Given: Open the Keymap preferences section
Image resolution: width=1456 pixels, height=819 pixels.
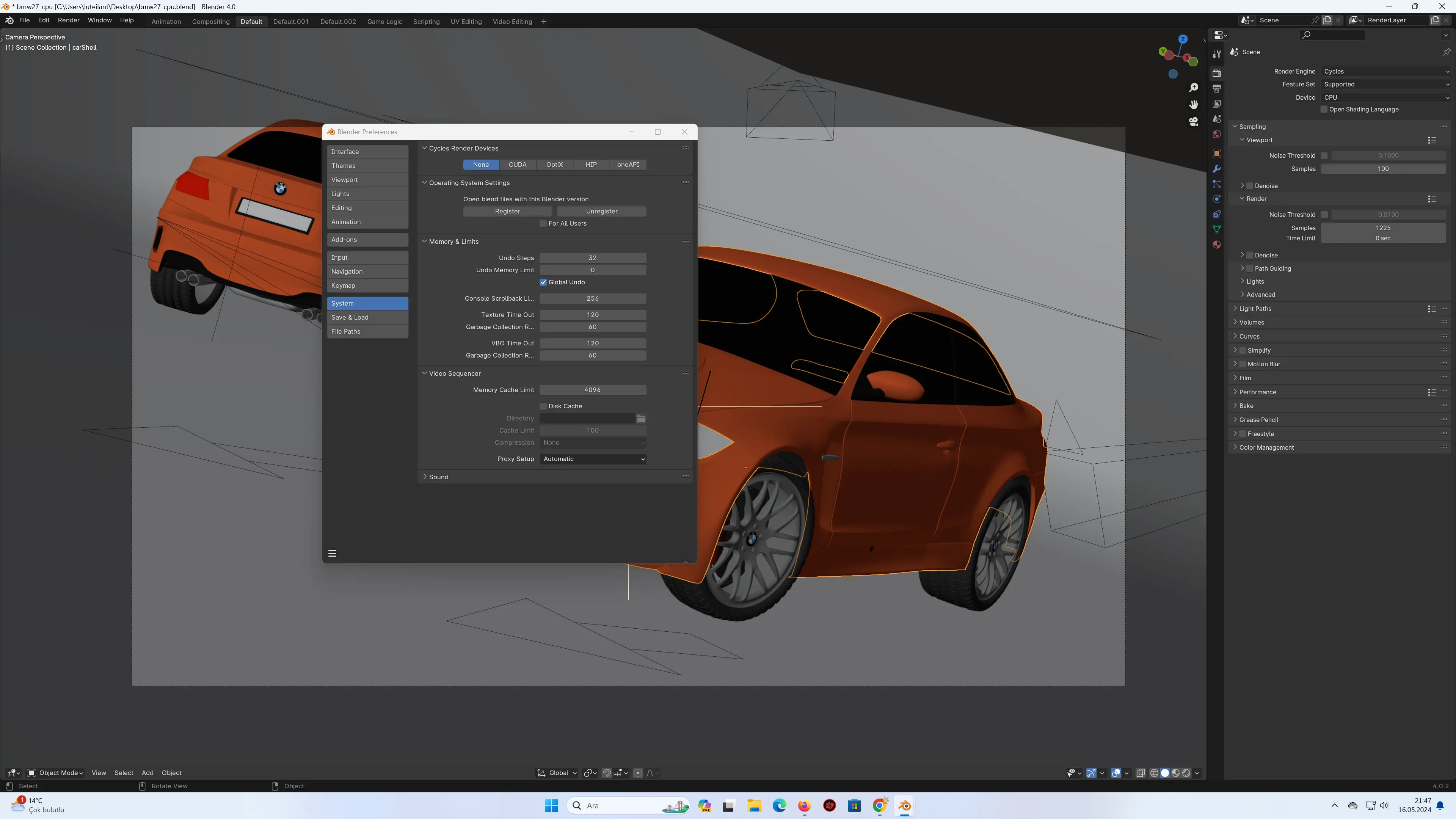Looking at the screenshot, I should pyautogui.click(x=367, y=286).
